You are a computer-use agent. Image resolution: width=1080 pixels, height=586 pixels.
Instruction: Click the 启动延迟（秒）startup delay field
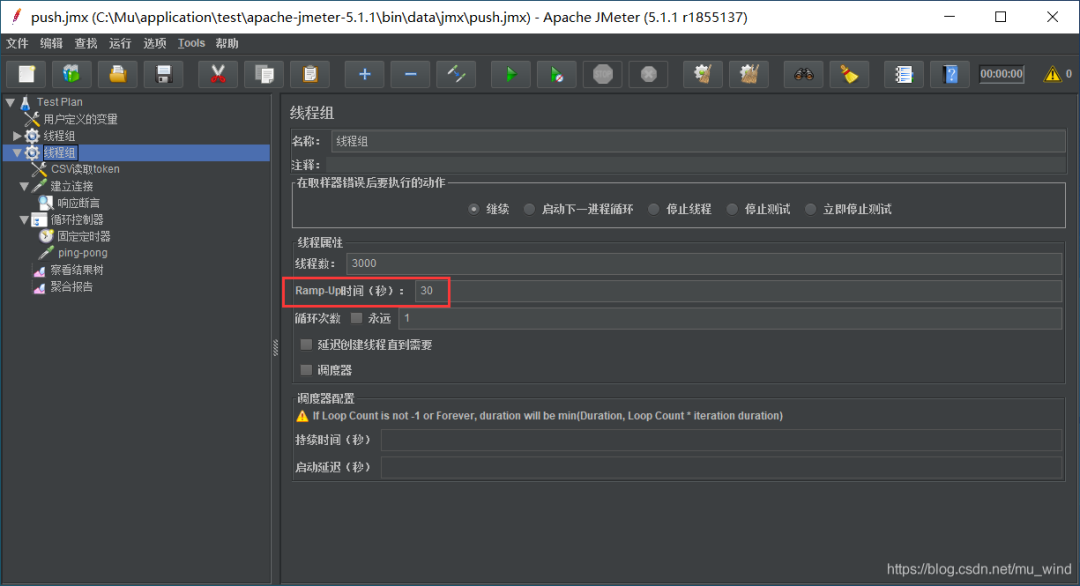click(721, 468)
